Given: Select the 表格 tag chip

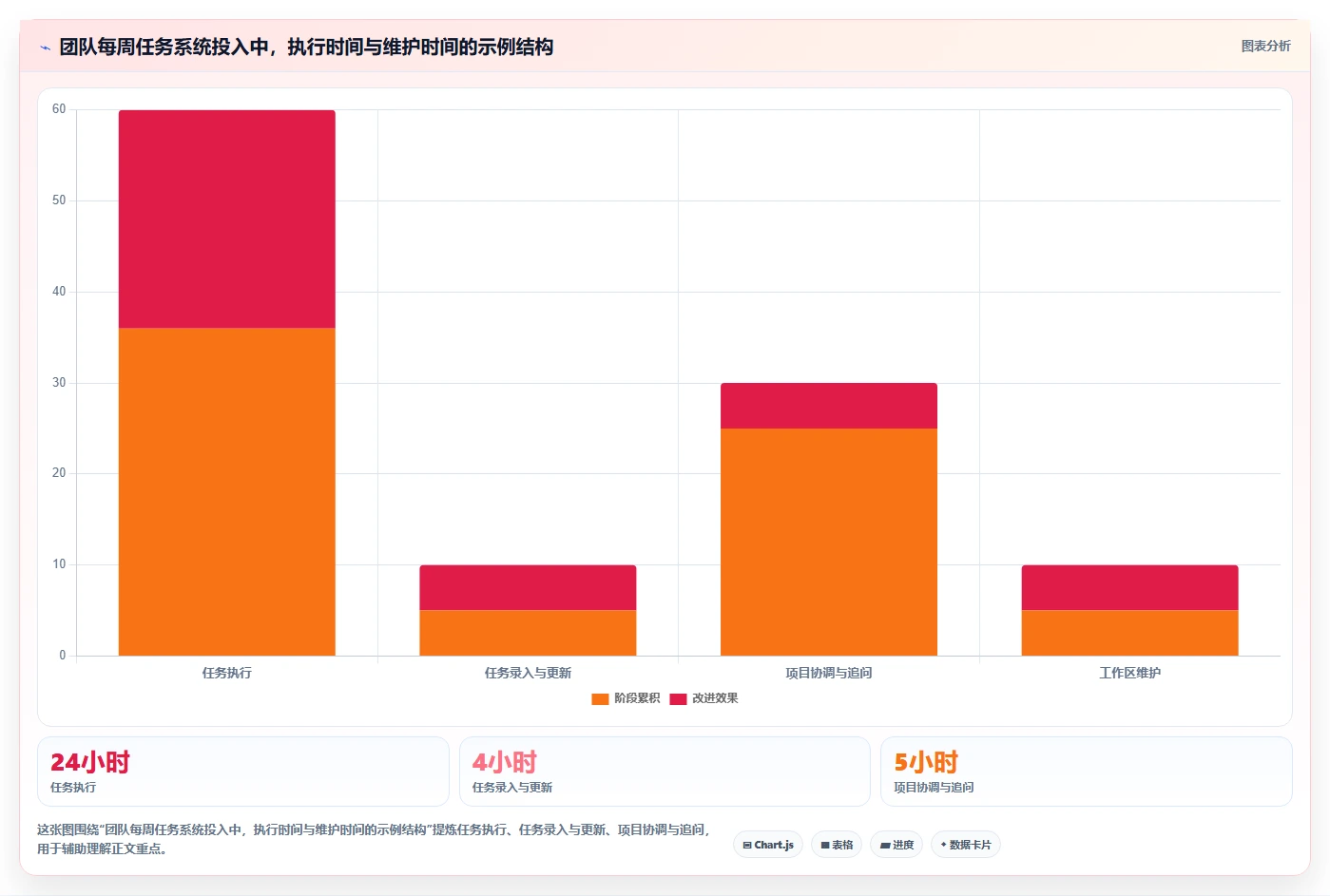Looking at the screenshot, I should click(x=837, y=845).
